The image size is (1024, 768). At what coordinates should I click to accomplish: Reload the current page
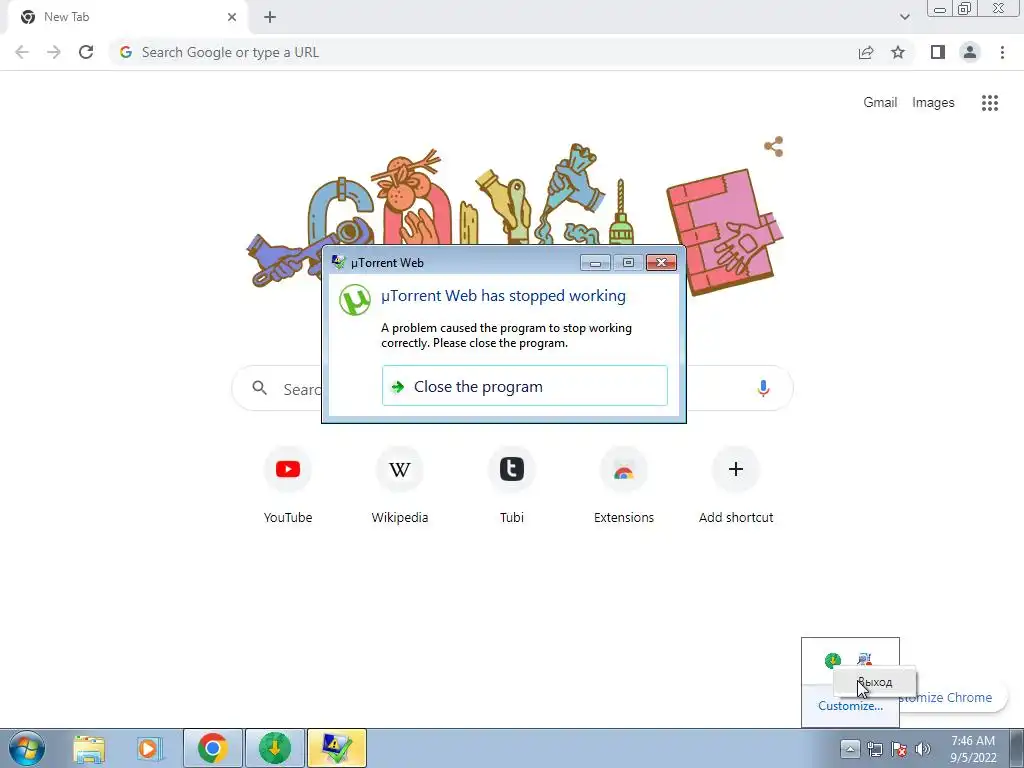pos(86,52)
